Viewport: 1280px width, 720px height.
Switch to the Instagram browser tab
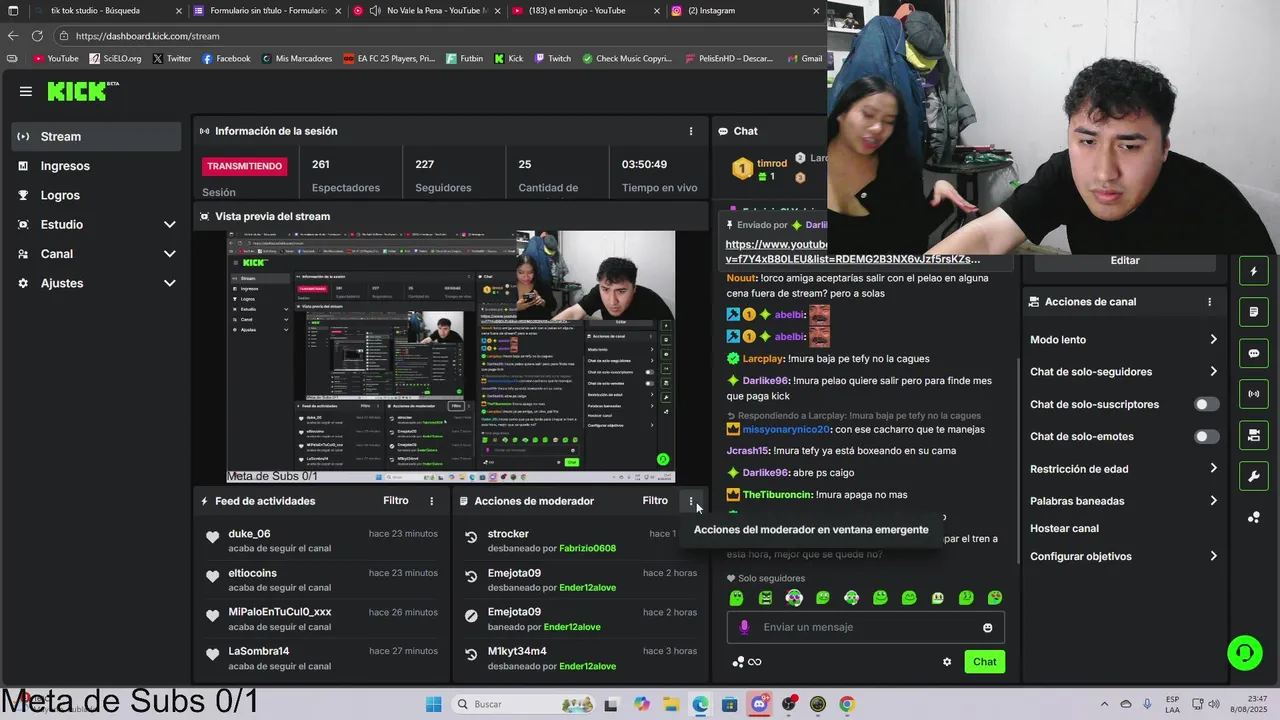click(x=745, y=11)
